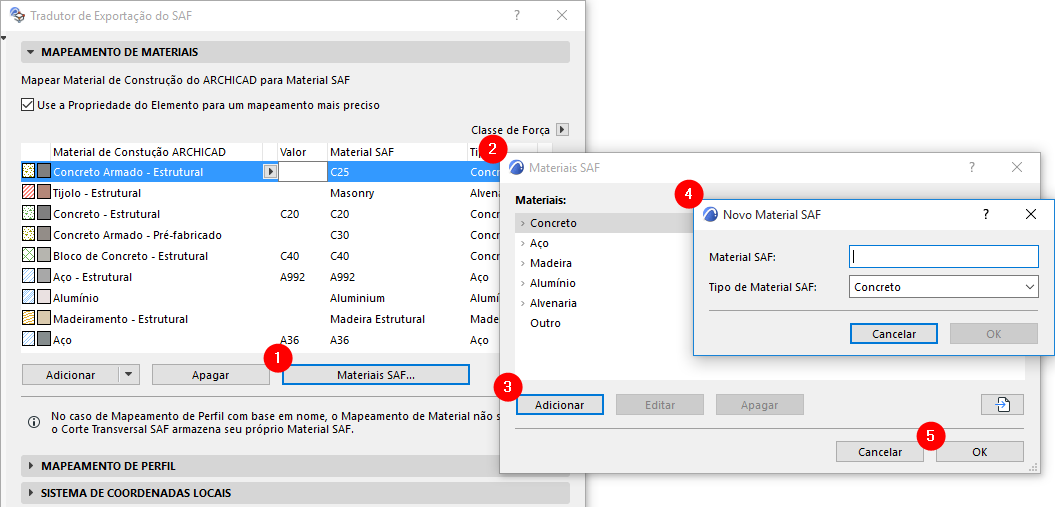Click surface color swatch of Tijolo - Estrutural

coord(43,193)
